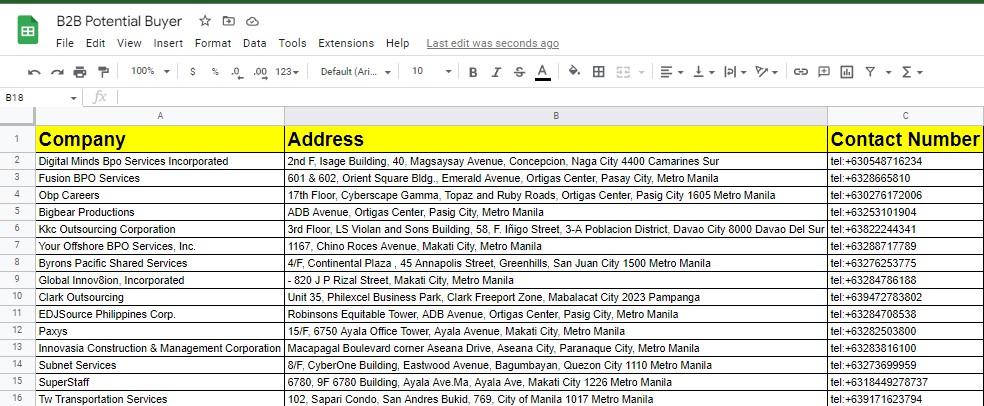Open the font size dropdown

[431, 72]
